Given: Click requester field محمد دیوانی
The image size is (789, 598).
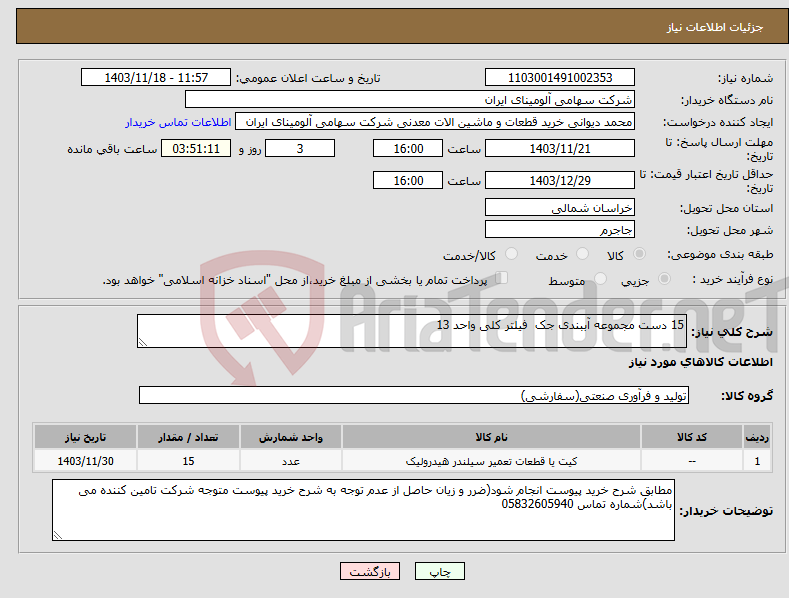Looking at the screenshot, I should tap(435, 122).
